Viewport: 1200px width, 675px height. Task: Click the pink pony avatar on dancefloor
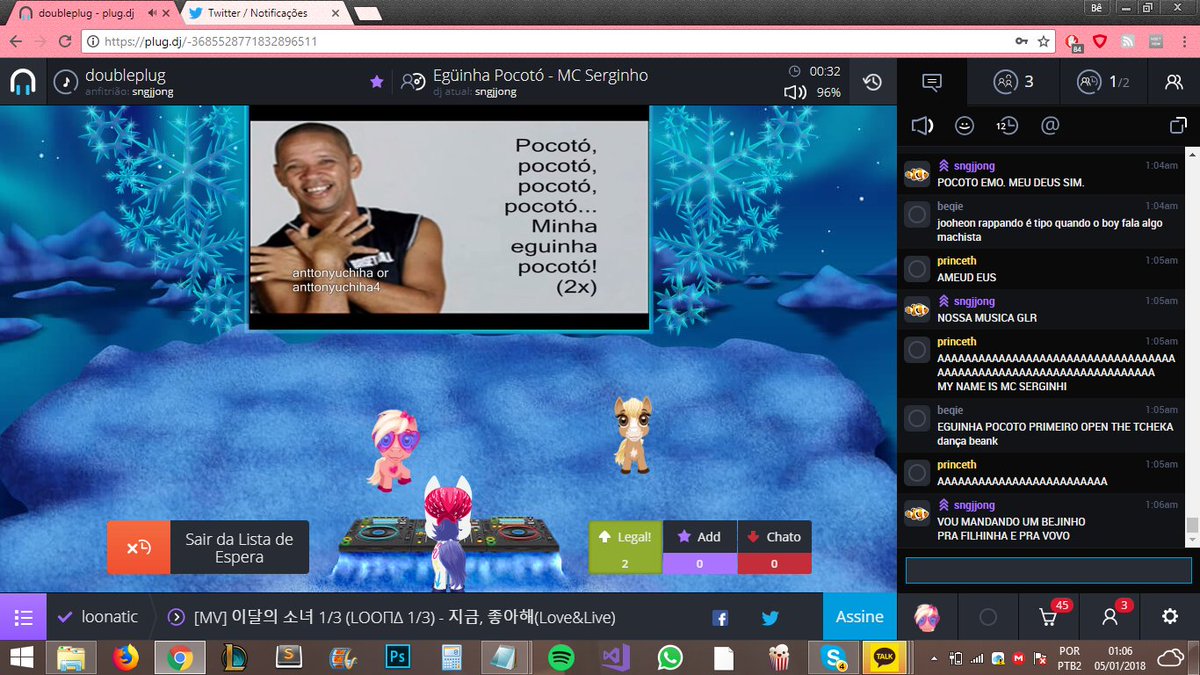point(393,449)
